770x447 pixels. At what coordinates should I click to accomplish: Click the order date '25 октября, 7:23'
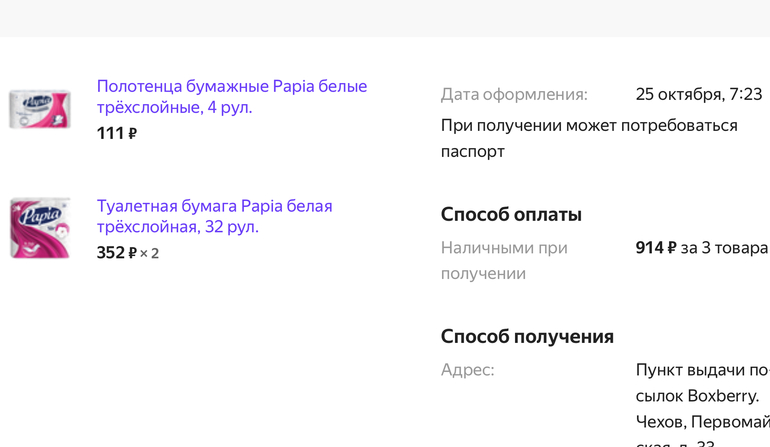coord(698,95)
